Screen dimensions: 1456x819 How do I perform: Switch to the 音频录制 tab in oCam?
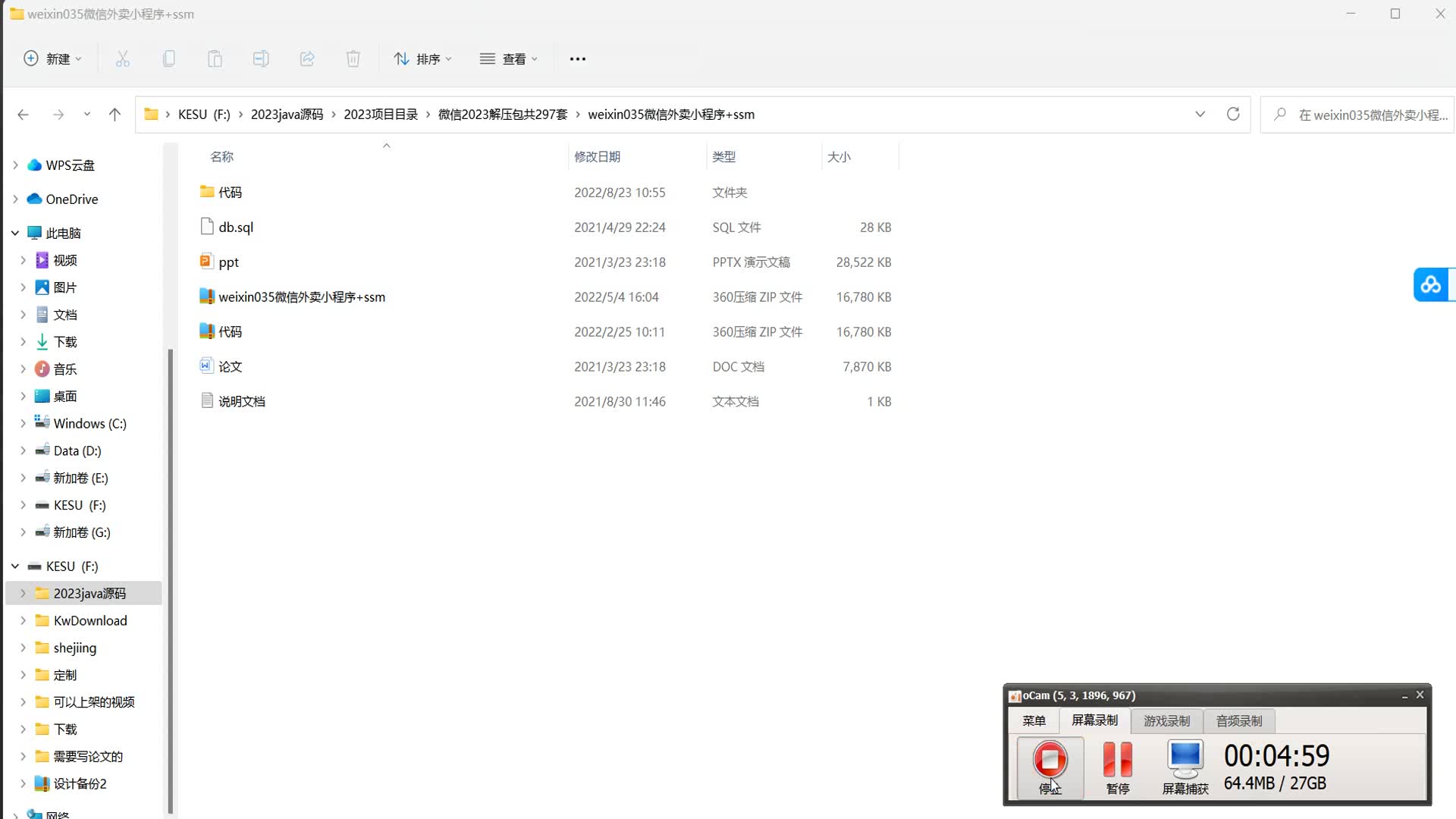[1239, 720]
